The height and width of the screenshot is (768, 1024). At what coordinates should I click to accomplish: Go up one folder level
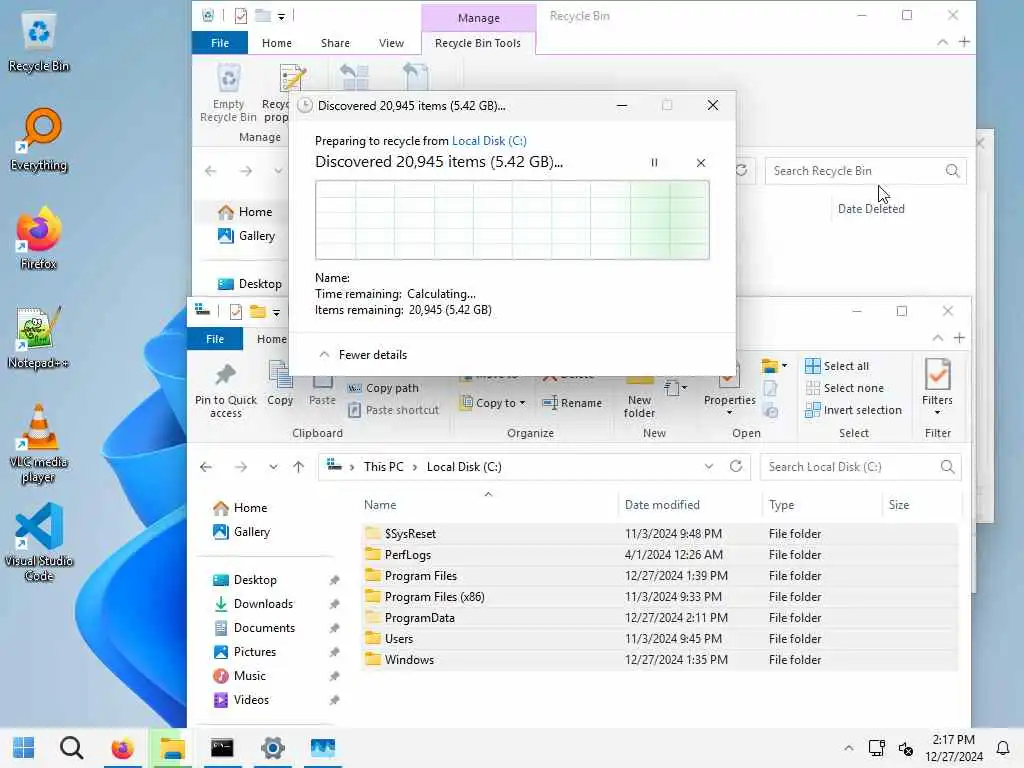coord(298,467)
